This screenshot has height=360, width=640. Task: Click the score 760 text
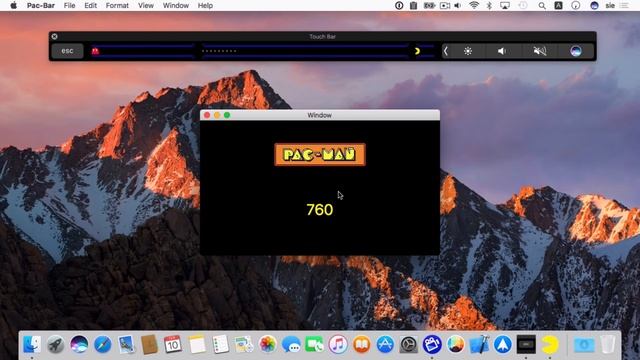coord(320,210)
